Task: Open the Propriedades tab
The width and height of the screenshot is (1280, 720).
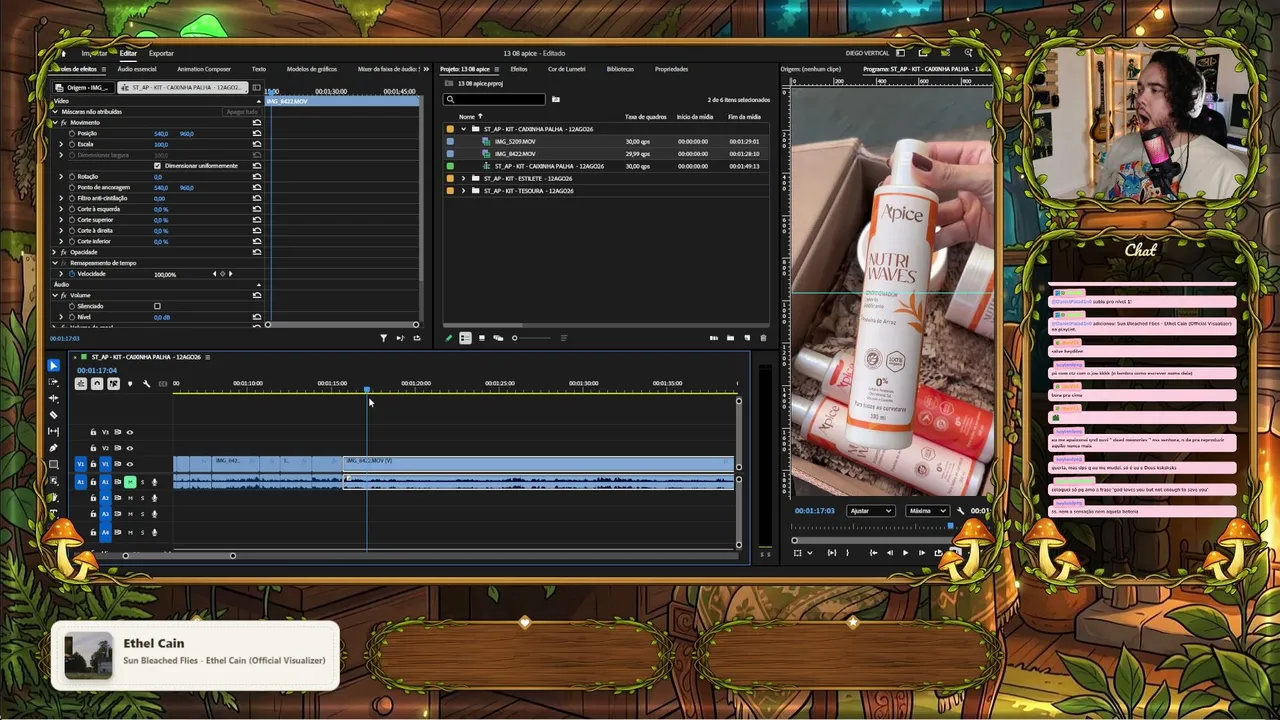Action: click(x=671, y=69)
